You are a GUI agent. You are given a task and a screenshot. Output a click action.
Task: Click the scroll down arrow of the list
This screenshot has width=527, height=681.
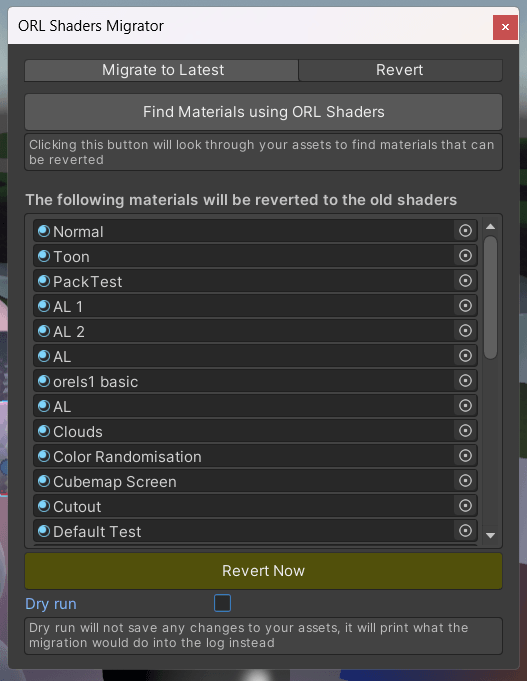tap(491, 536)
